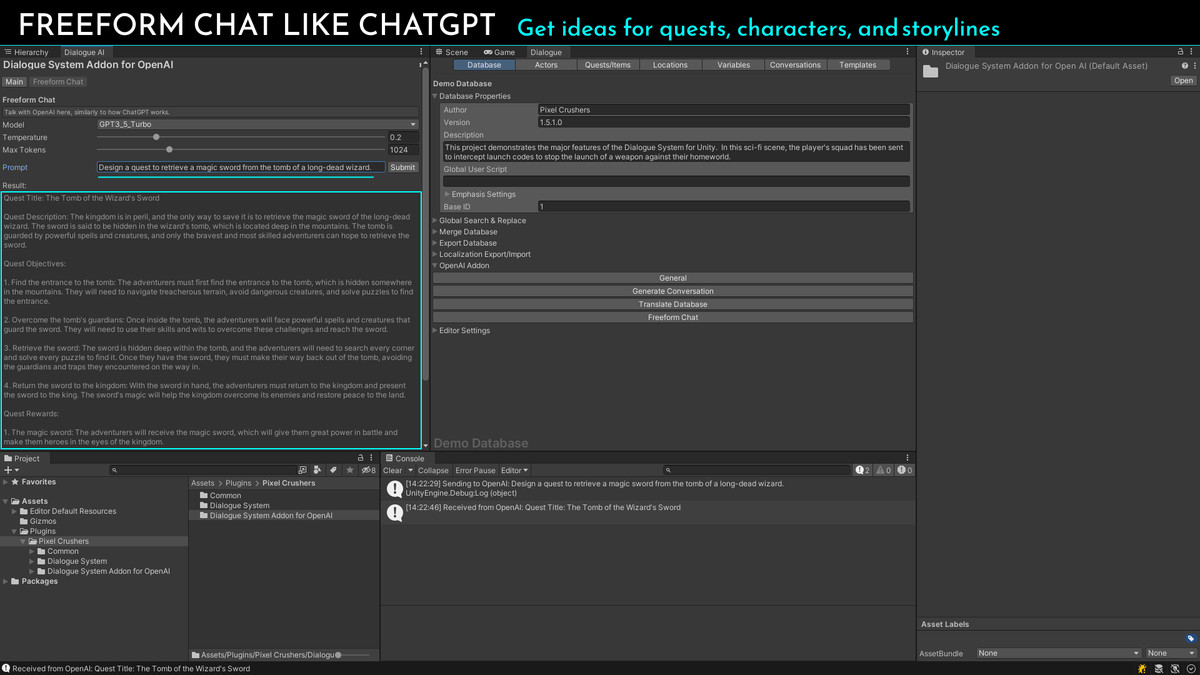Image resolution: width=1200 pixels, height=675 pixels.
Task: Open the AssetBundle name dropdown
Action: point(1058,653)
